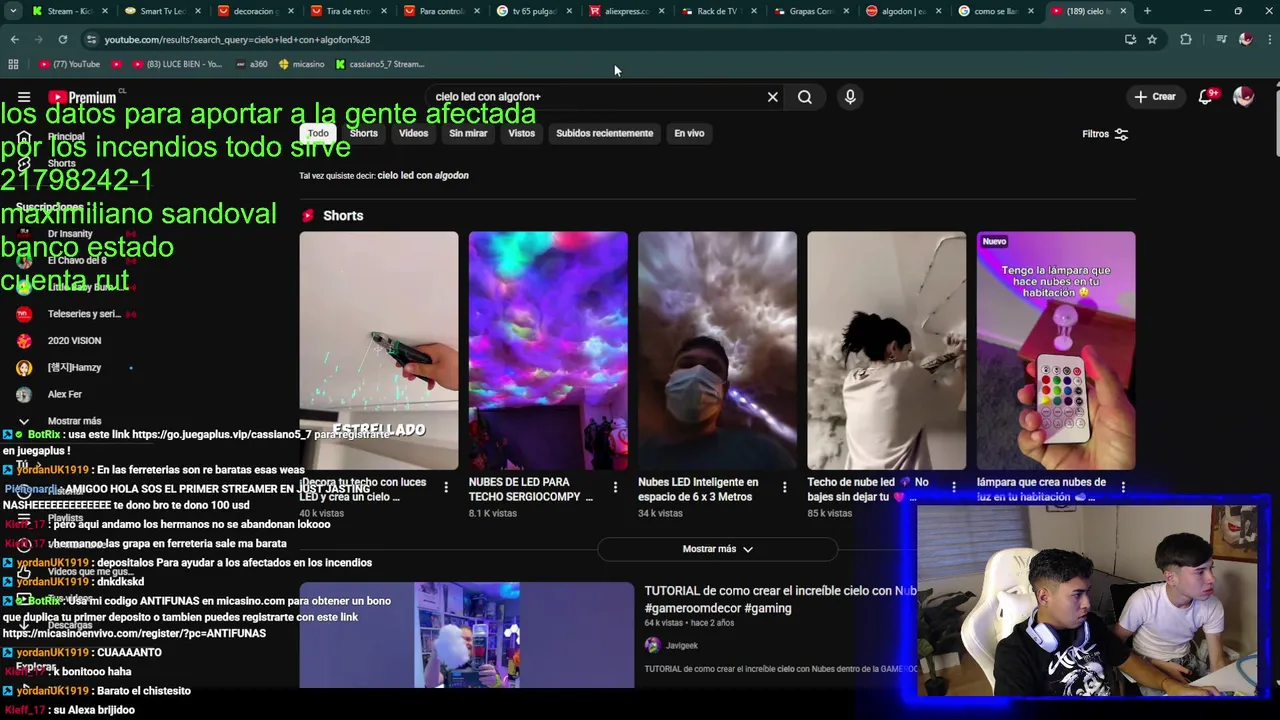Open the Javigeek tutorial video thumbnail
Viewport: 1280px width, 720px height.
pyautogui.click(x=466, y=635)
